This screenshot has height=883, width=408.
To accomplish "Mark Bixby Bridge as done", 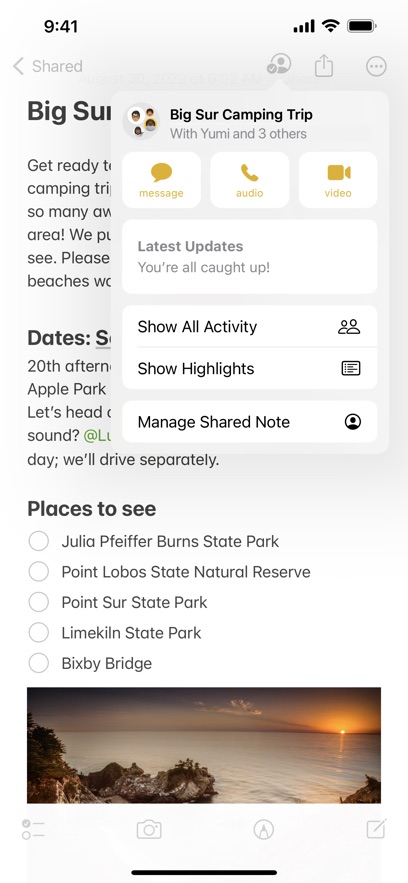I will coord(39,663).
